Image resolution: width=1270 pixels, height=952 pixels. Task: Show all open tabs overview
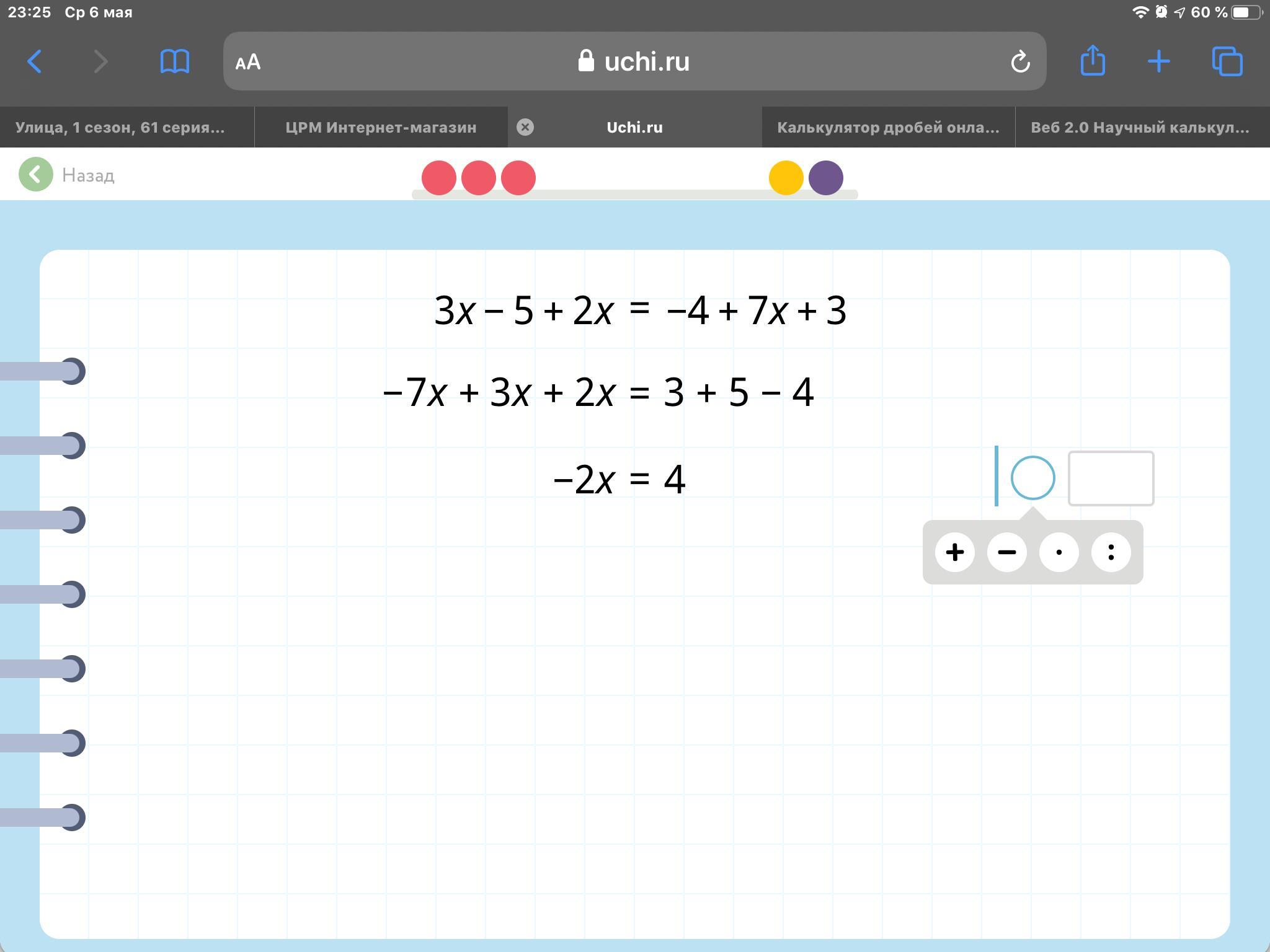coord(1227,61)
